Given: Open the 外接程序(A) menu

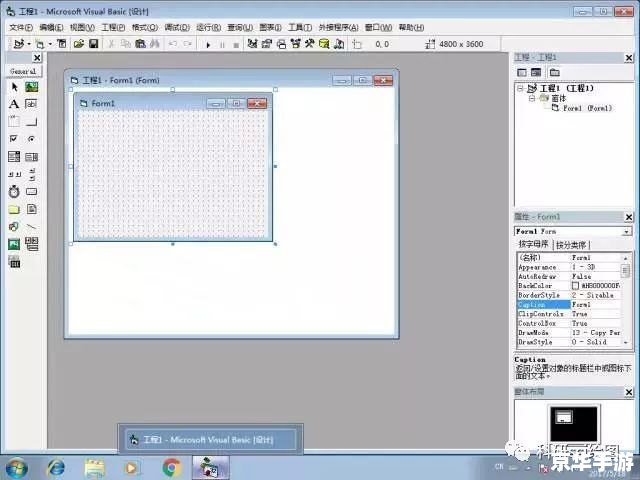Looking at the screenshot, I should (x=338, y=27).
